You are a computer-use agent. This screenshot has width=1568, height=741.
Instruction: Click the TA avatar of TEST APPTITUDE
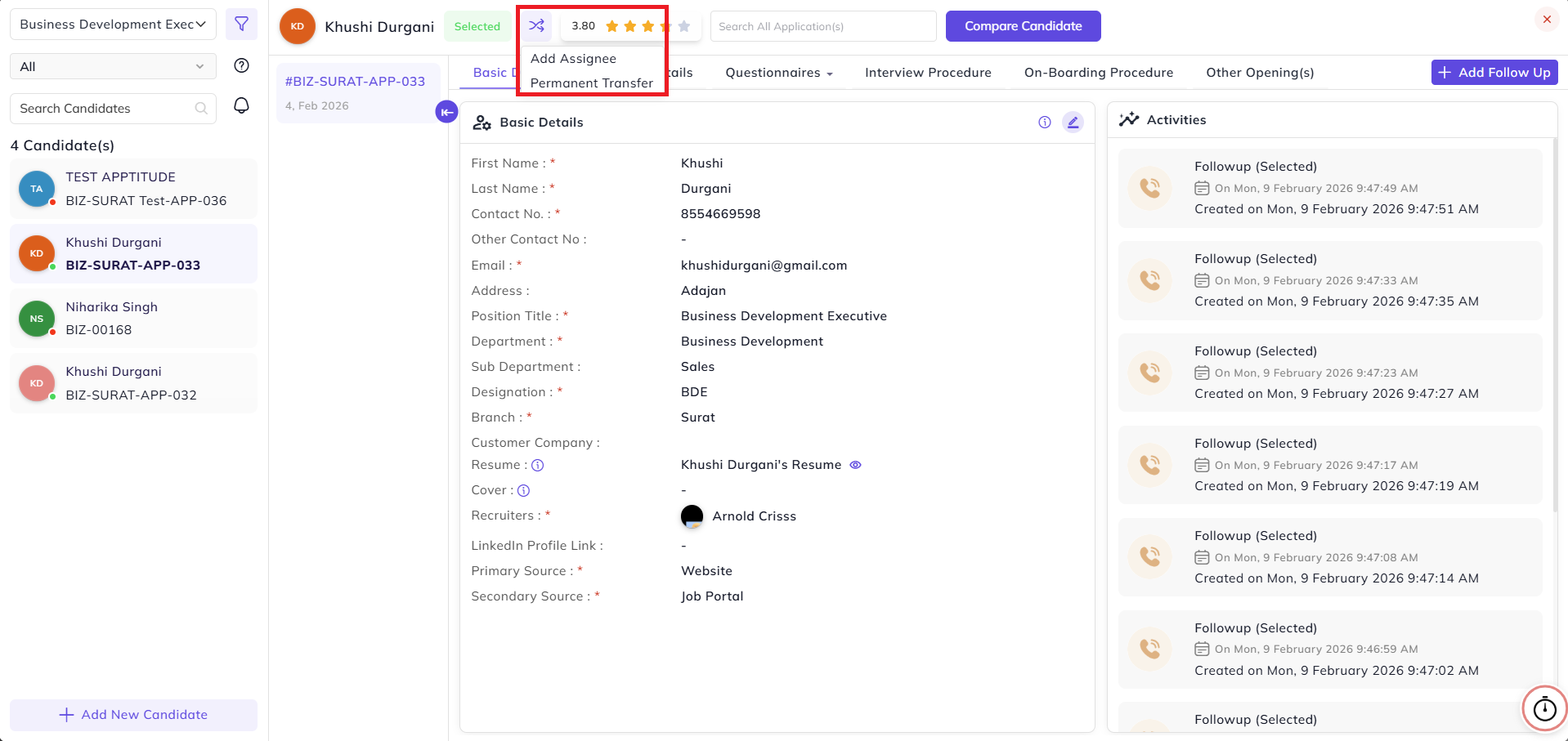pos(37,189)
